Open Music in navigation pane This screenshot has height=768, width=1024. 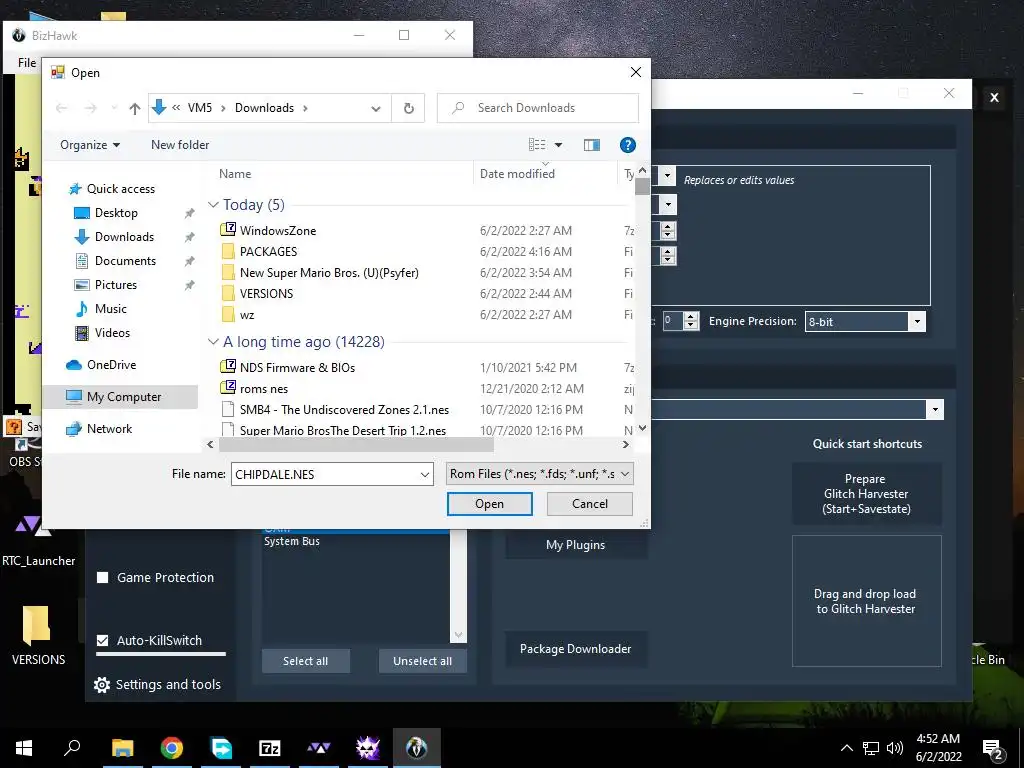click(110, 309)
